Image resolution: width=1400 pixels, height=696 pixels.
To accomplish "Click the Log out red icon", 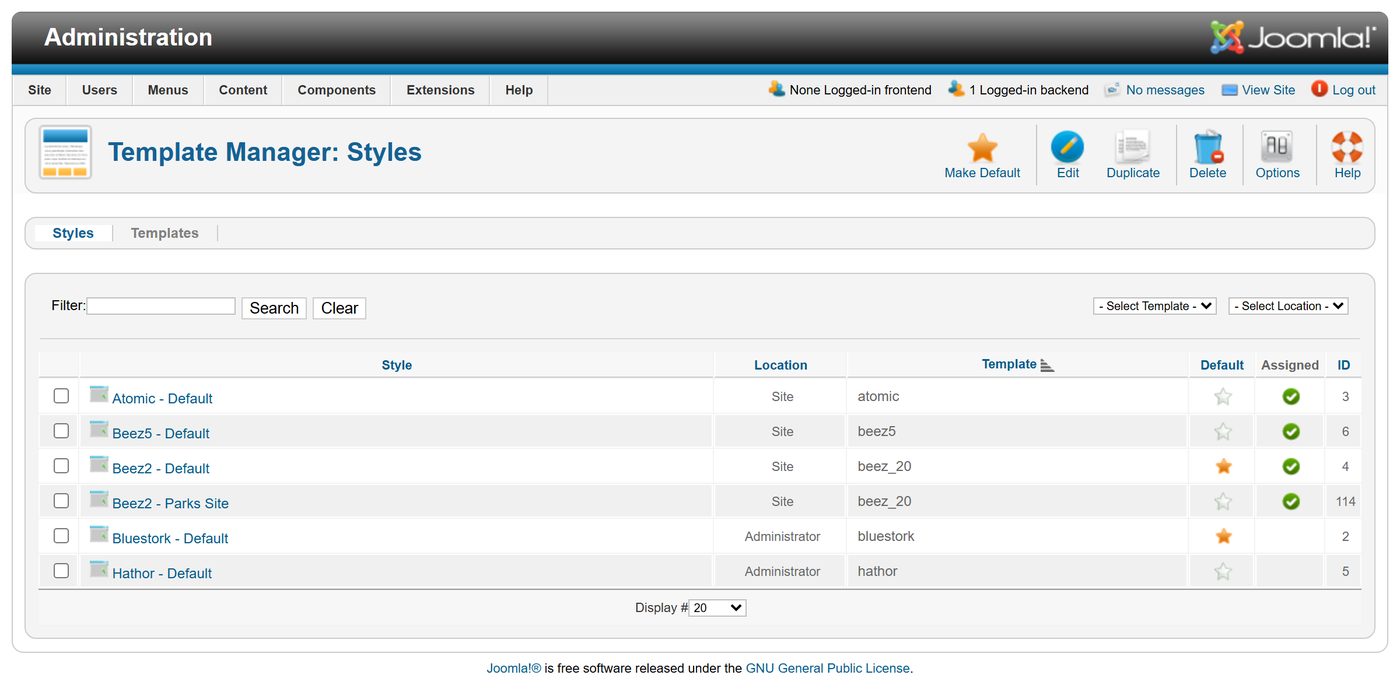I will (1319, 89).
